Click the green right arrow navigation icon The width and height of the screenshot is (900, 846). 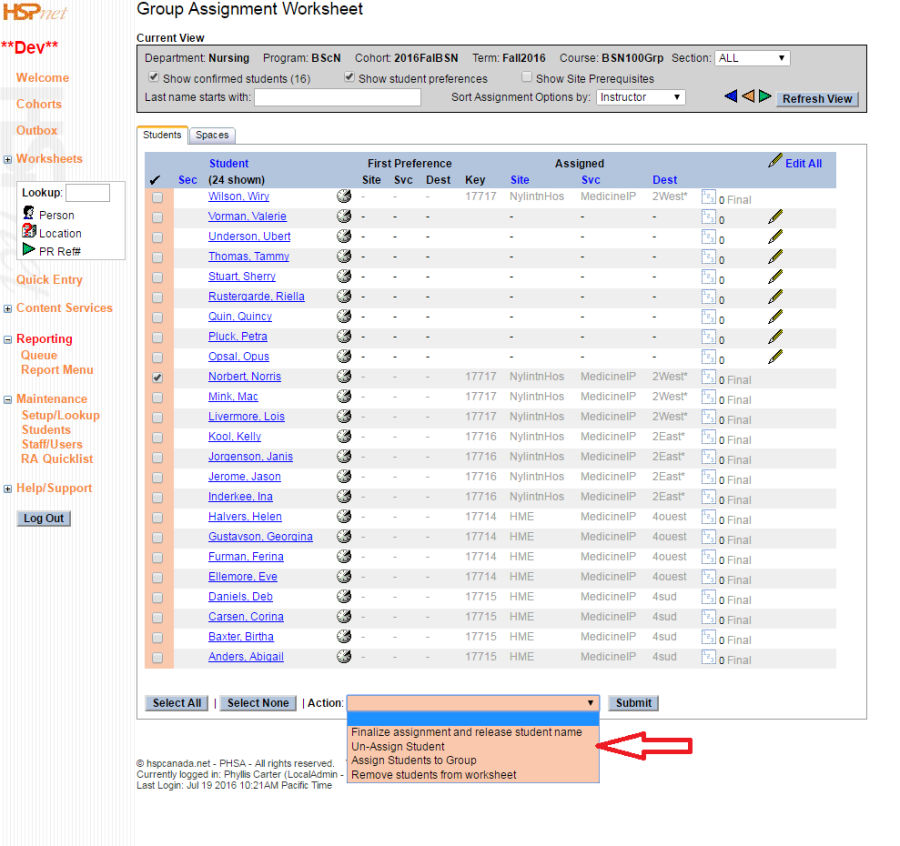(x=765, y=97)
